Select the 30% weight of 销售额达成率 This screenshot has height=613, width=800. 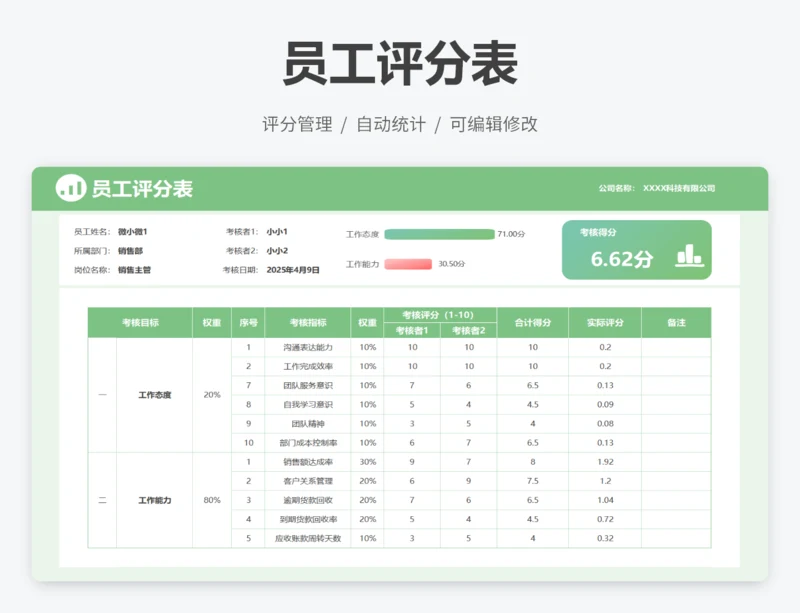point(367,462)
